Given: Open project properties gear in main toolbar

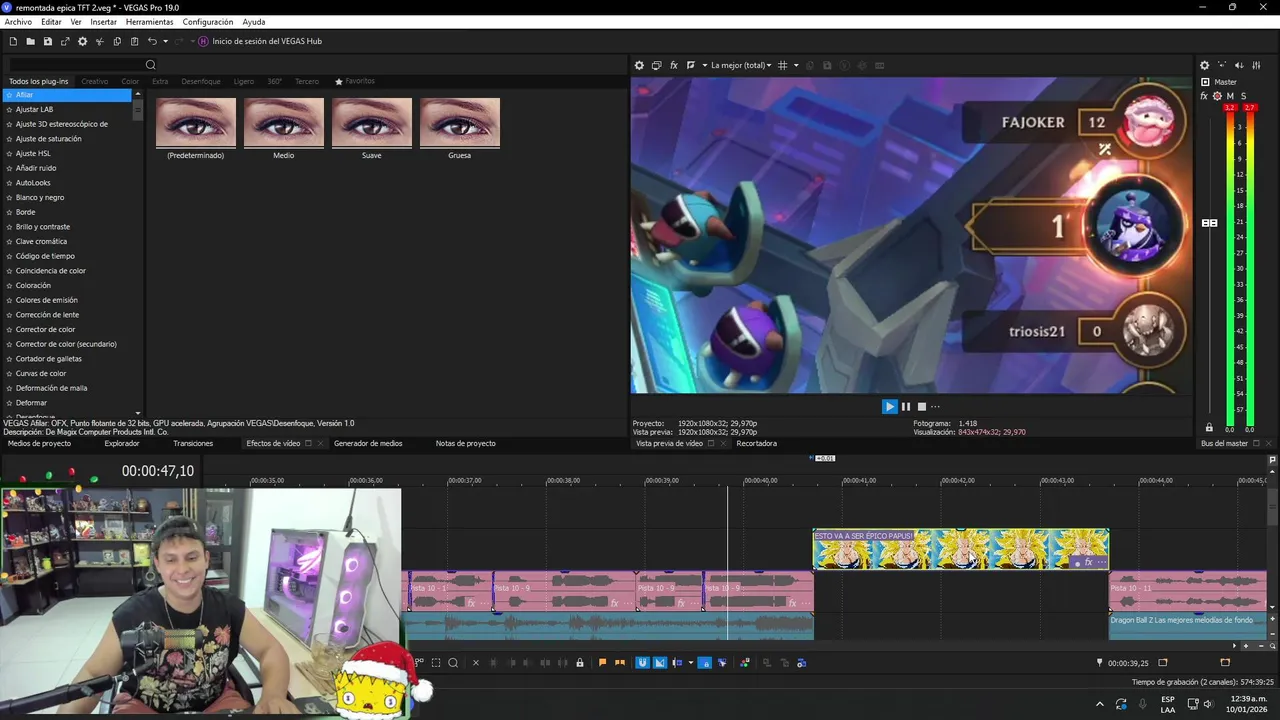Looking at the screenshot, I should tap(82, 41).
